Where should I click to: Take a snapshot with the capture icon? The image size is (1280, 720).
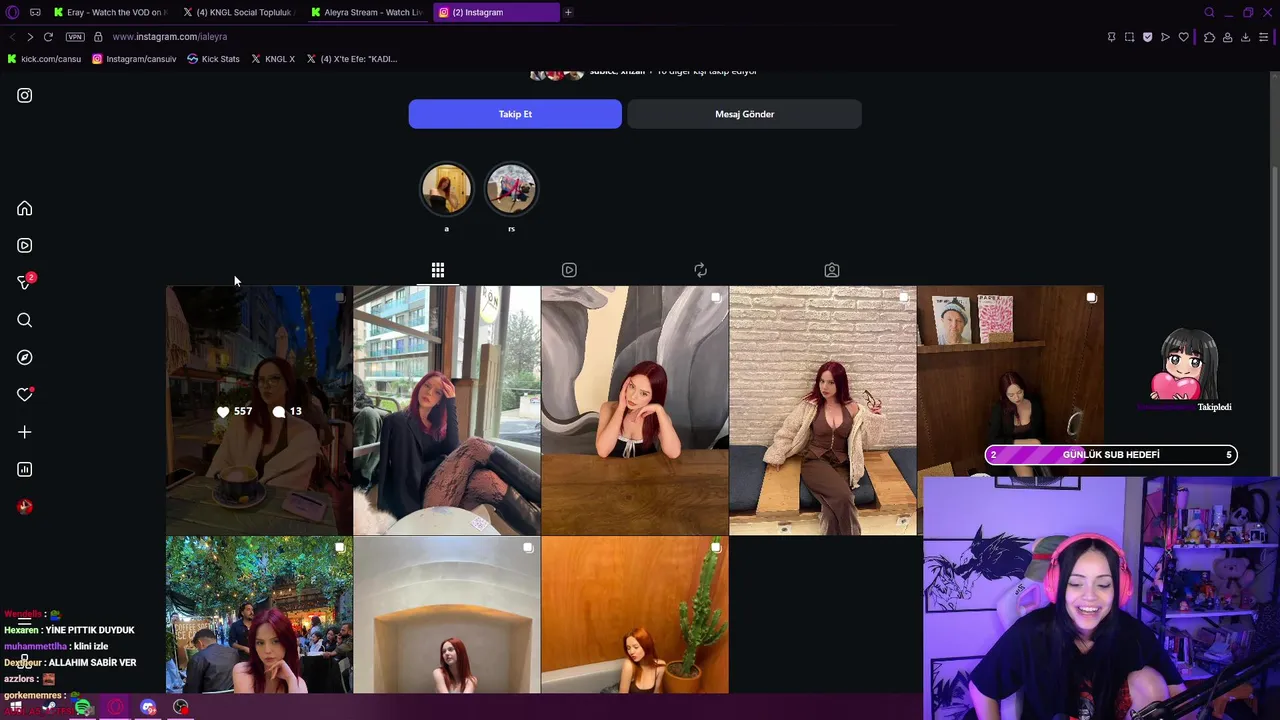tap(1130, 37)
